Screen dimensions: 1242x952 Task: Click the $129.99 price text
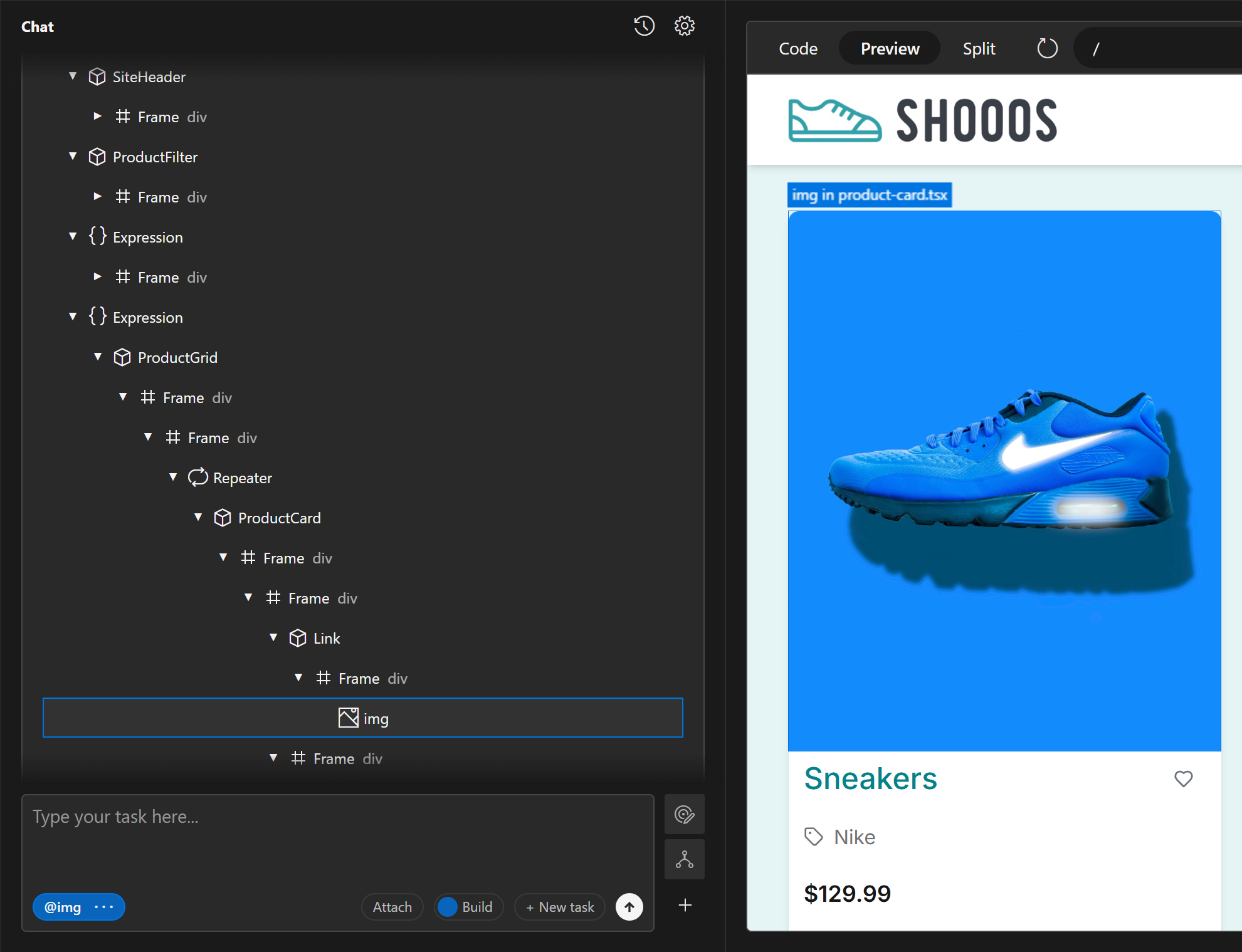(847, 894)
